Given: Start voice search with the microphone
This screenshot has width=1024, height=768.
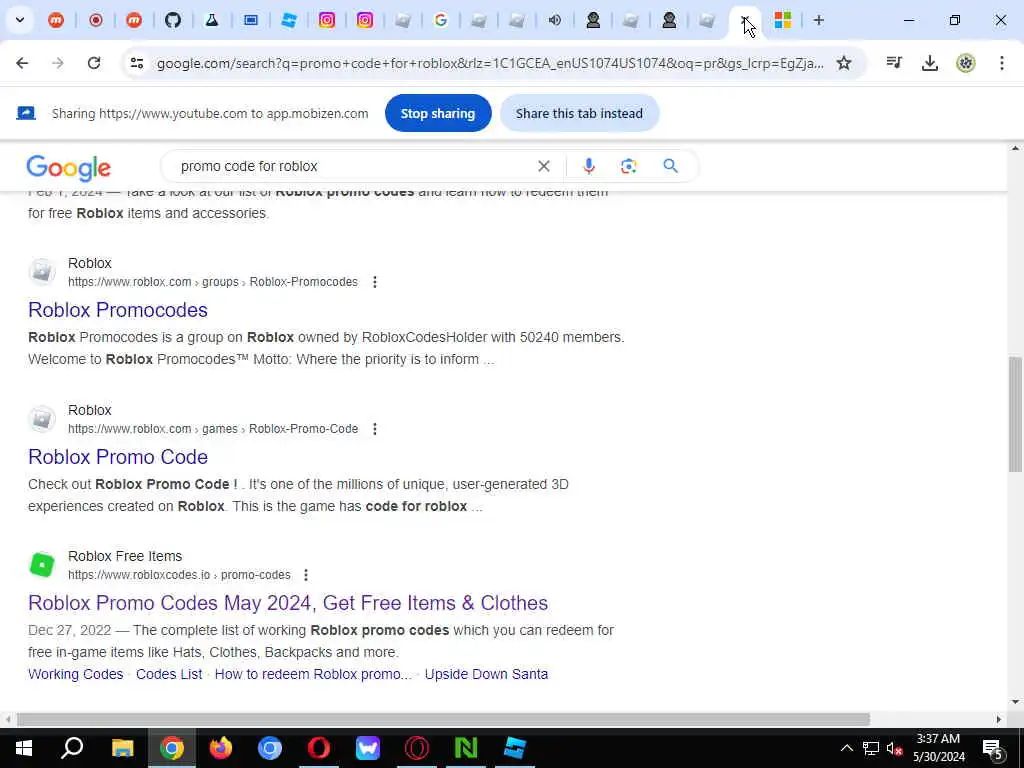Looking at the screenshot, I should tap(588, 166).
